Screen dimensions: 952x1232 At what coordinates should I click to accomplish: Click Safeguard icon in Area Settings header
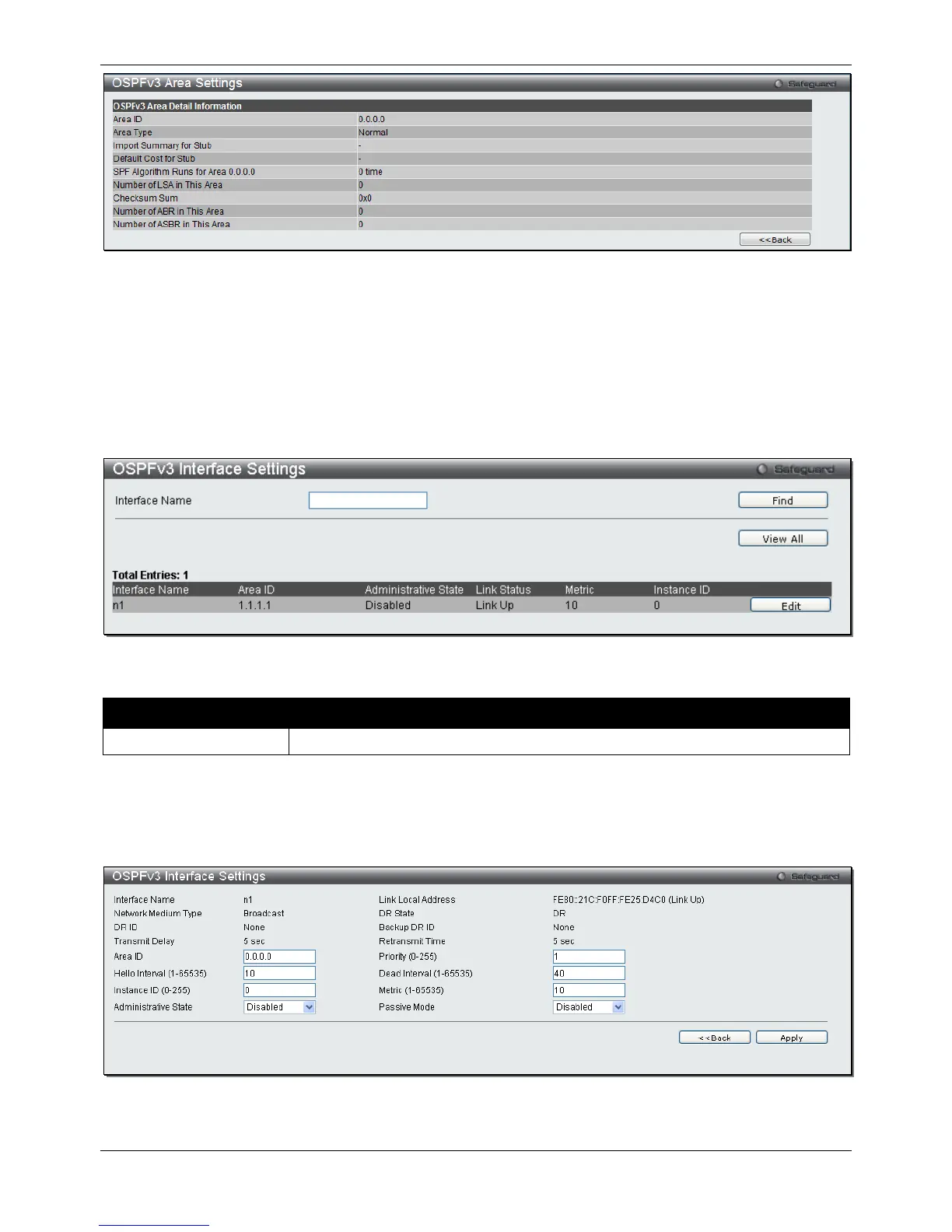tap(779, 84)
